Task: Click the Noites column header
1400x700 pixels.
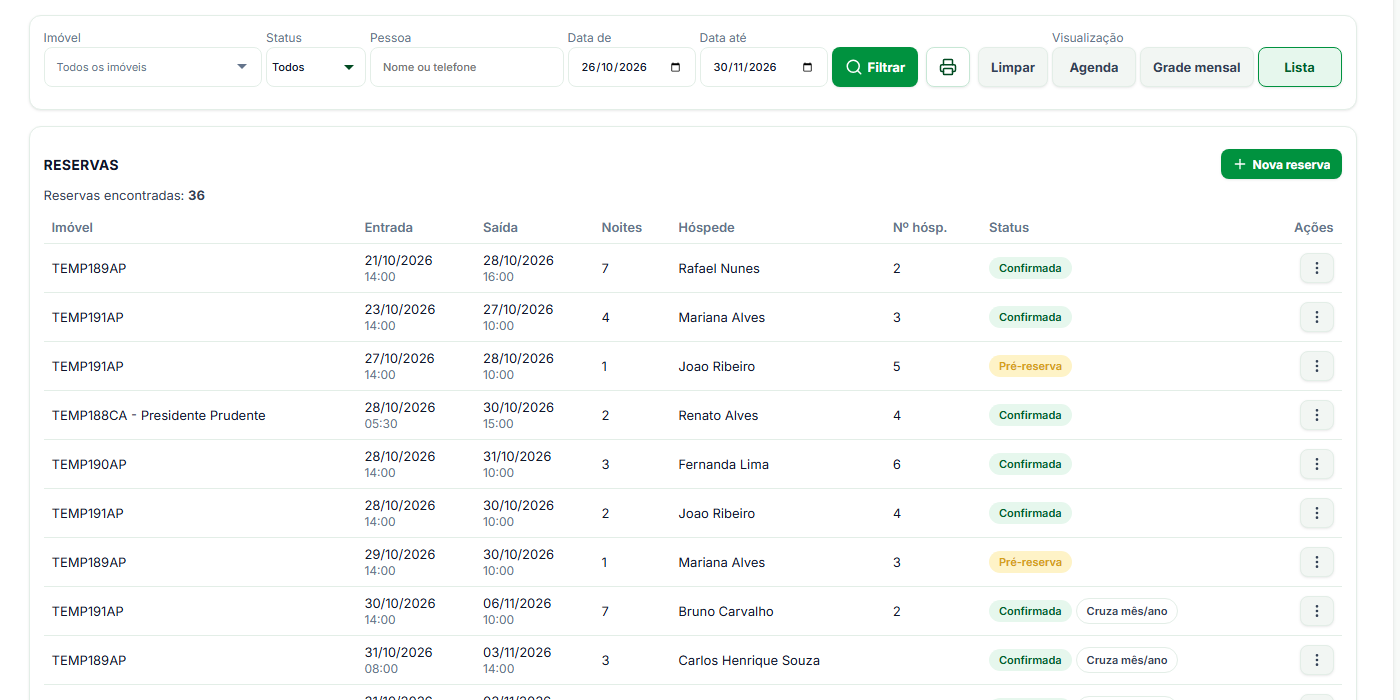Action: 622,227
